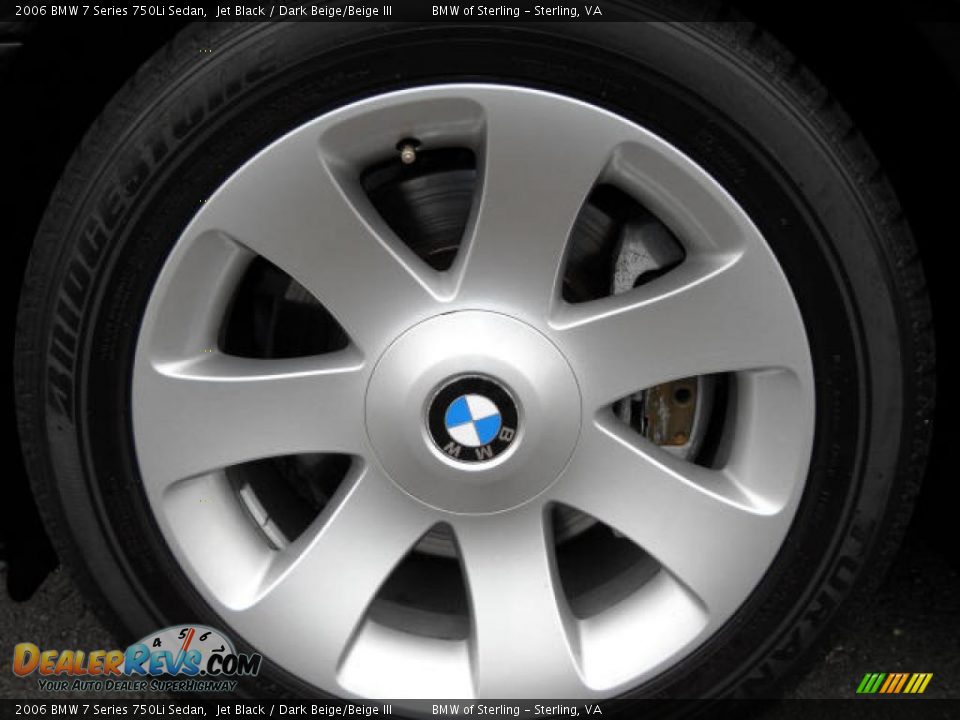Click the DealerRevs.com logo
This screenshot has height=720, width=960.
137,659
